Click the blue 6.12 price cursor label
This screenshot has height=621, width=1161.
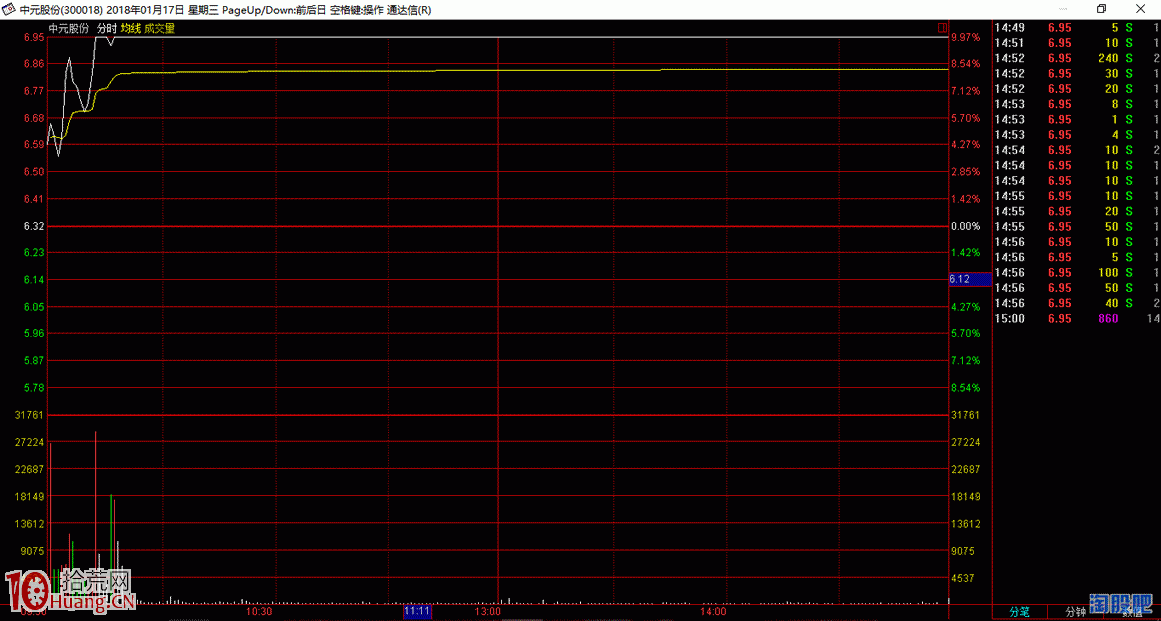969,279
